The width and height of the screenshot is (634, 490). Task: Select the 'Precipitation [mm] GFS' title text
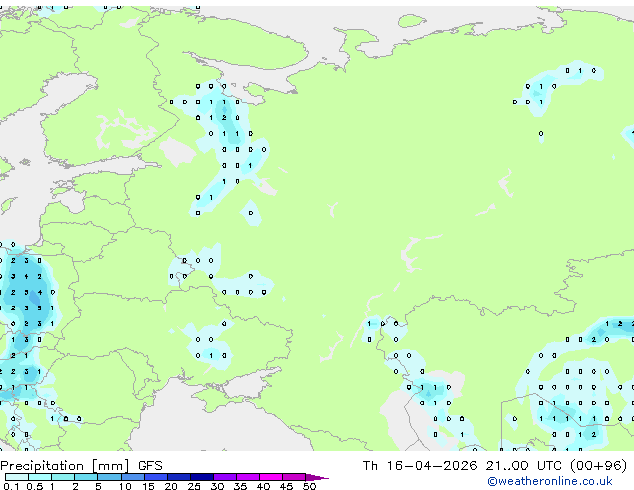point(81,466)
